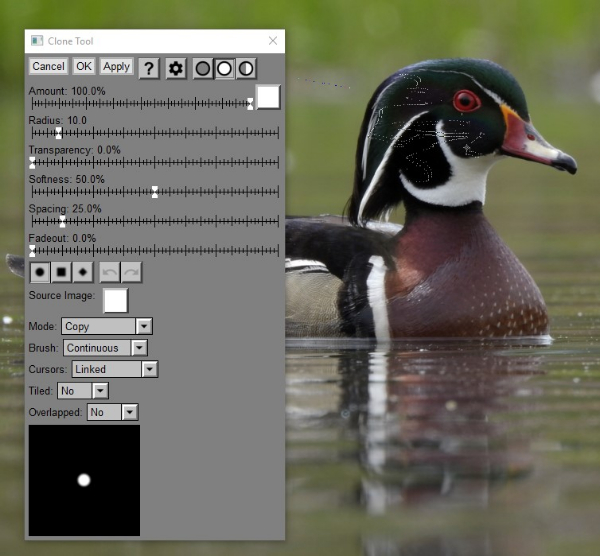600x556 pixels.
Task: Click the redo arrow button
Action: (131, 271)
